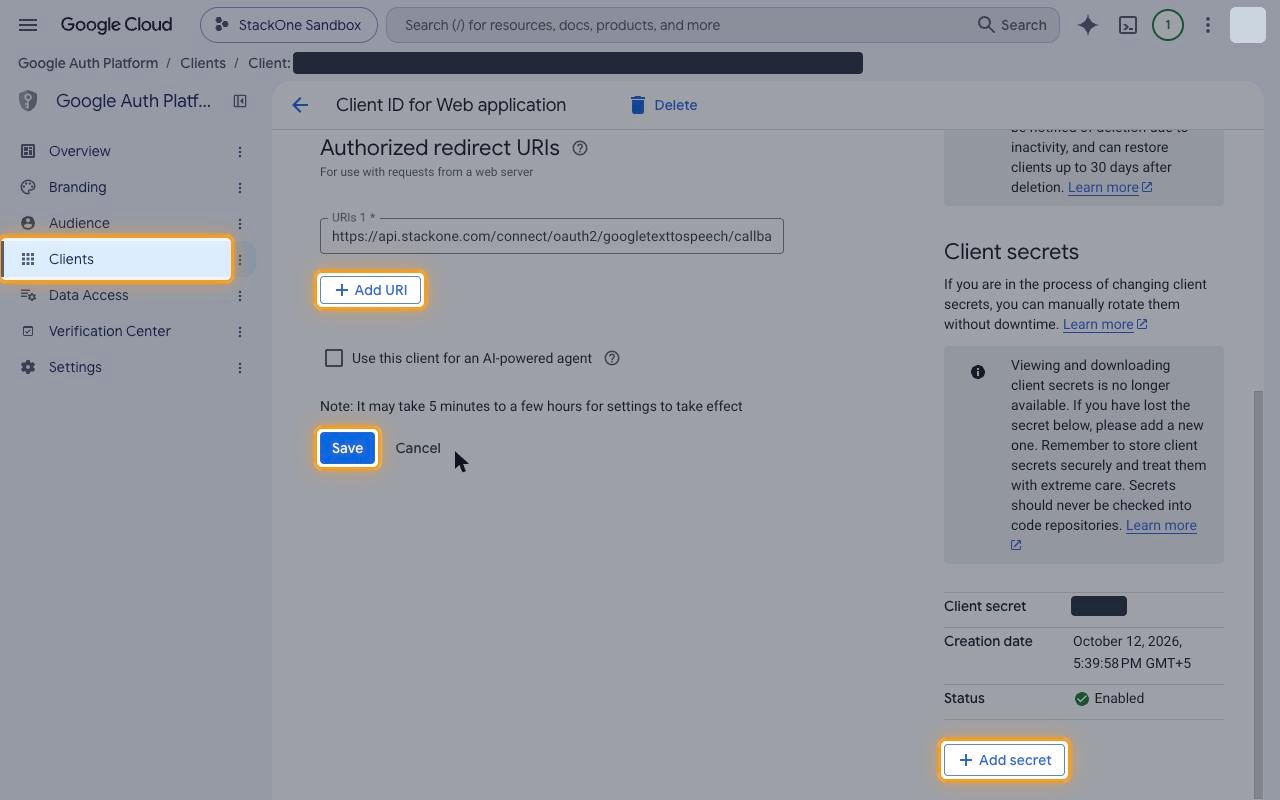Activate Cloud Shell terminal icon

[1128, 25]
